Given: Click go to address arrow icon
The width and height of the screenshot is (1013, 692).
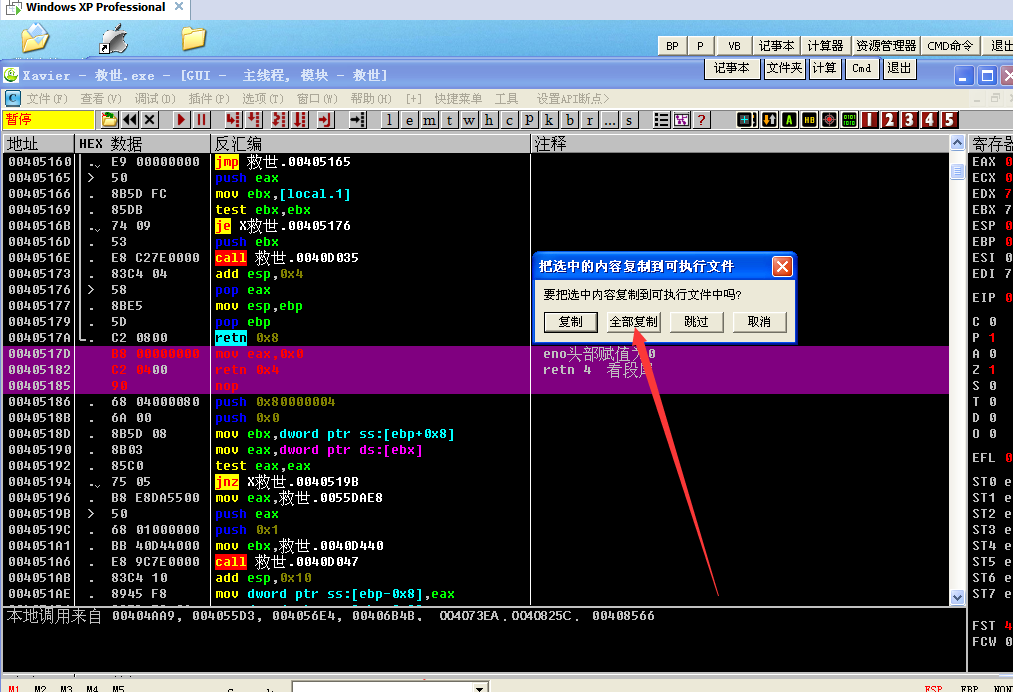Looking at the screenshot, I should [357, 120].
